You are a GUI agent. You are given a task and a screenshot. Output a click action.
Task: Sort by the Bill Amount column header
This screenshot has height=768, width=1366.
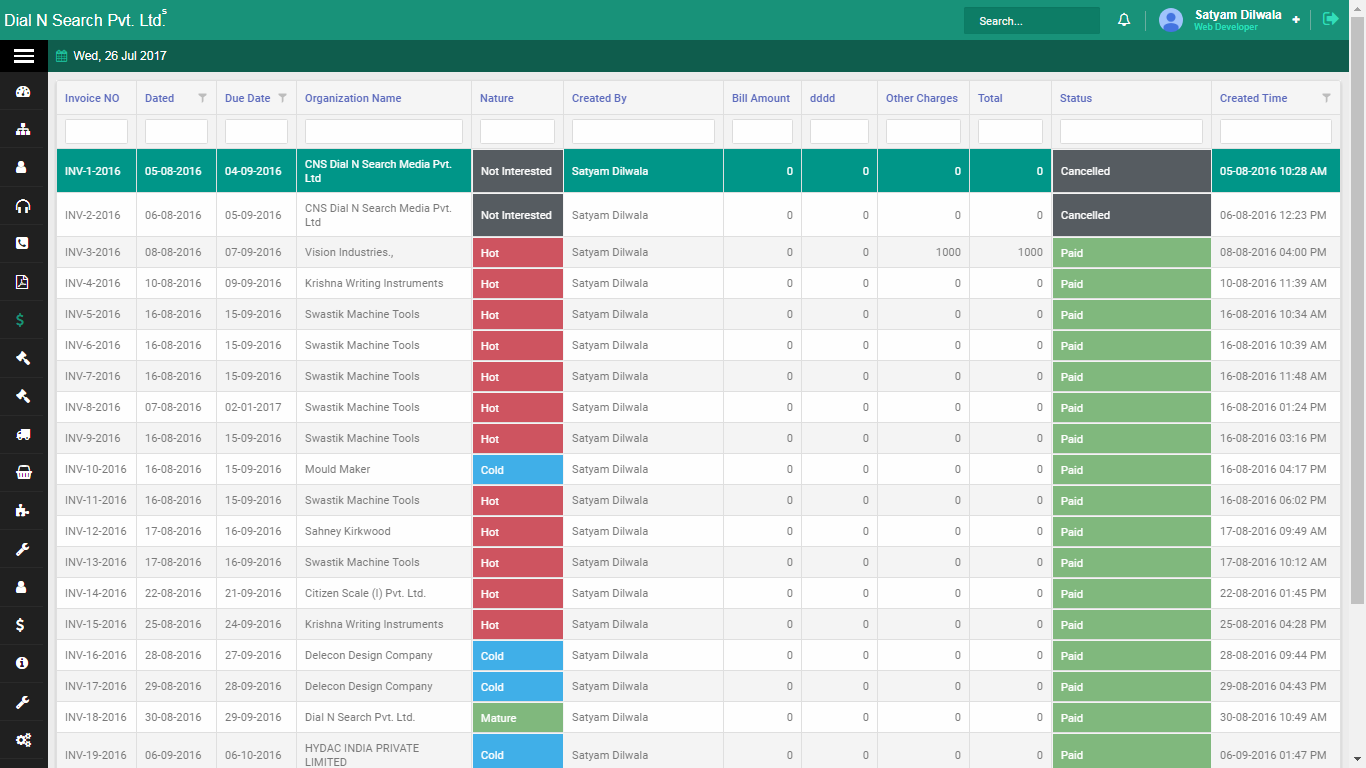point(761,98)
